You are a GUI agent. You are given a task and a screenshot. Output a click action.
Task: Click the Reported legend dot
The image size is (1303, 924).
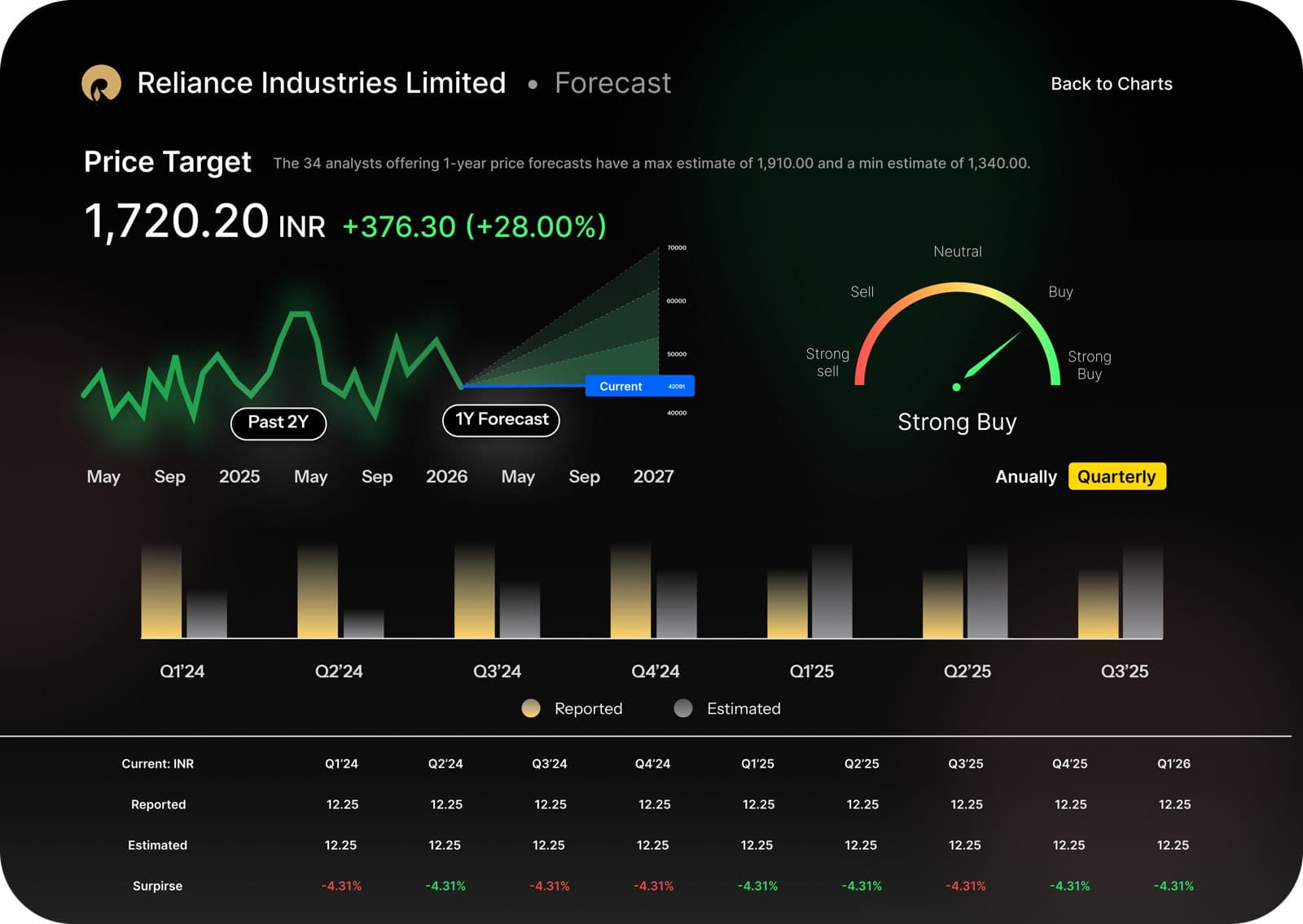click(x=531, y=708)
